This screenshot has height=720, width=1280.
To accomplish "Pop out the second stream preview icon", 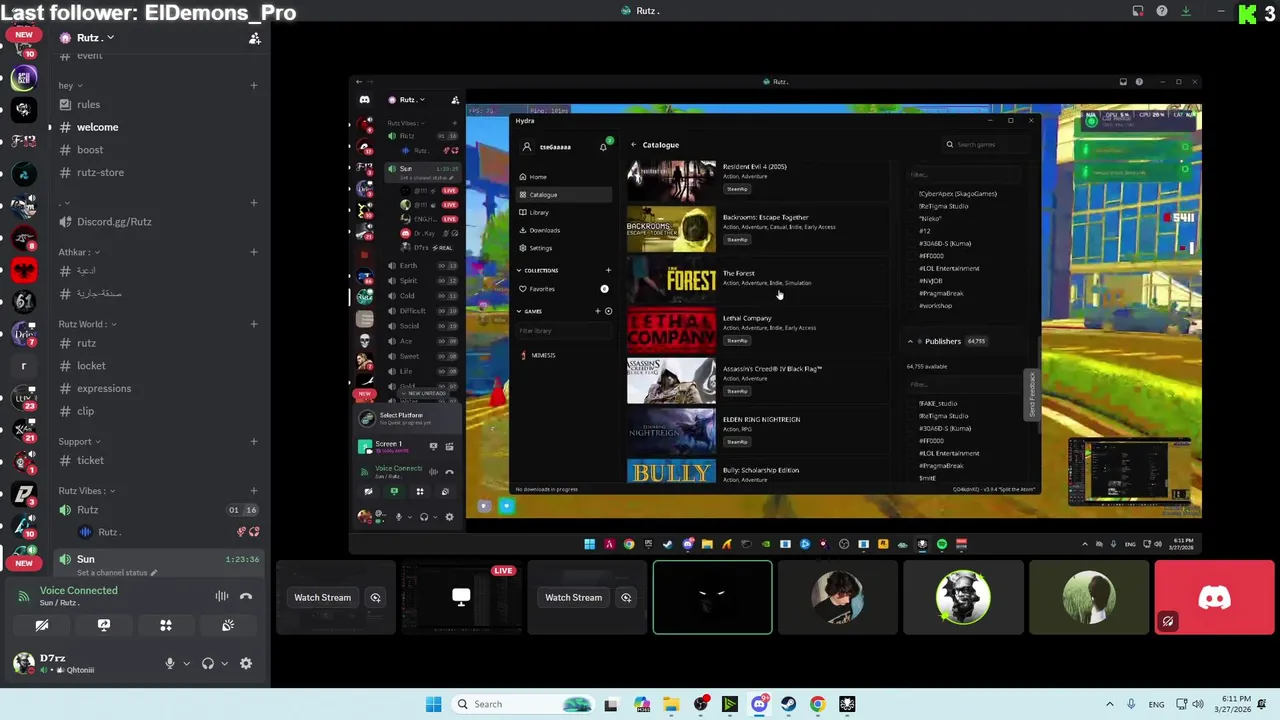I will tap(626, 598).
